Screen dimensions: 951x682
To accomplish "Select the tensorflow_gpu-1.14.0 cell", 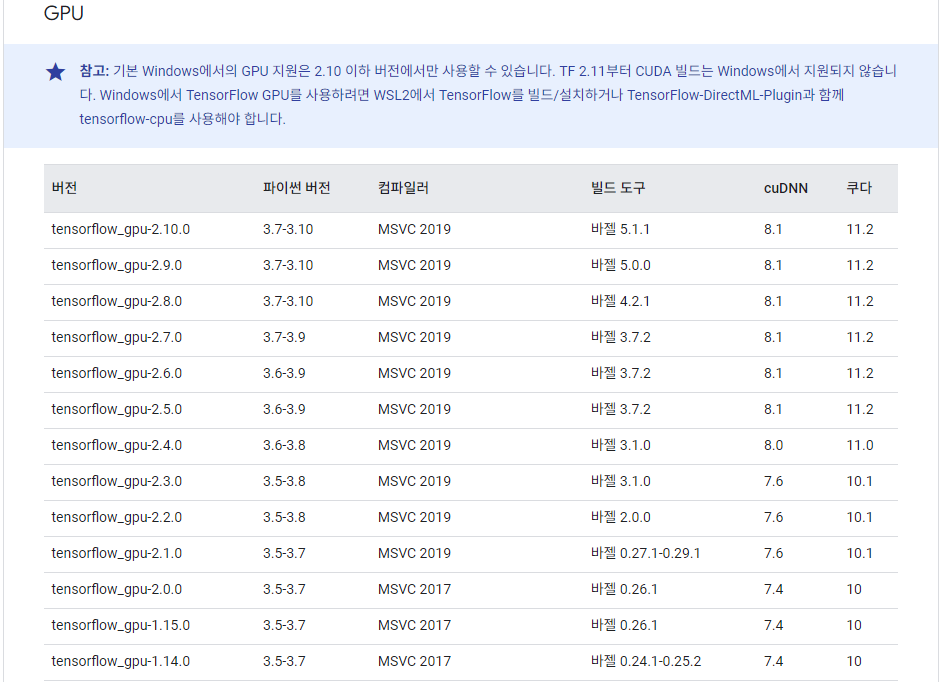I will tap(121, 661).
